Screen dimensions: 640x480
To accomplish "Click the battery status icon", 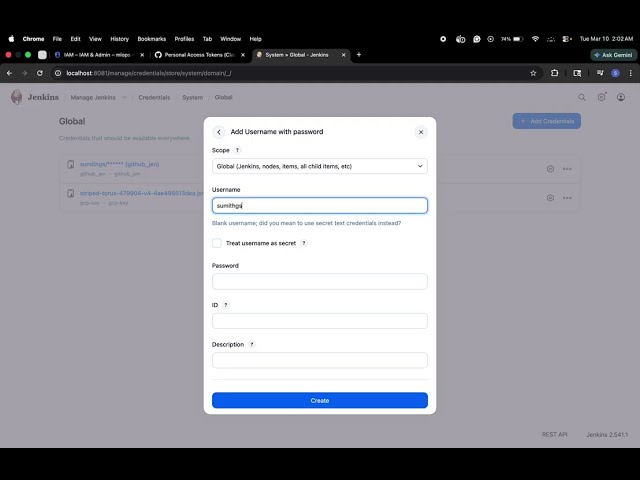I will 518,39.
